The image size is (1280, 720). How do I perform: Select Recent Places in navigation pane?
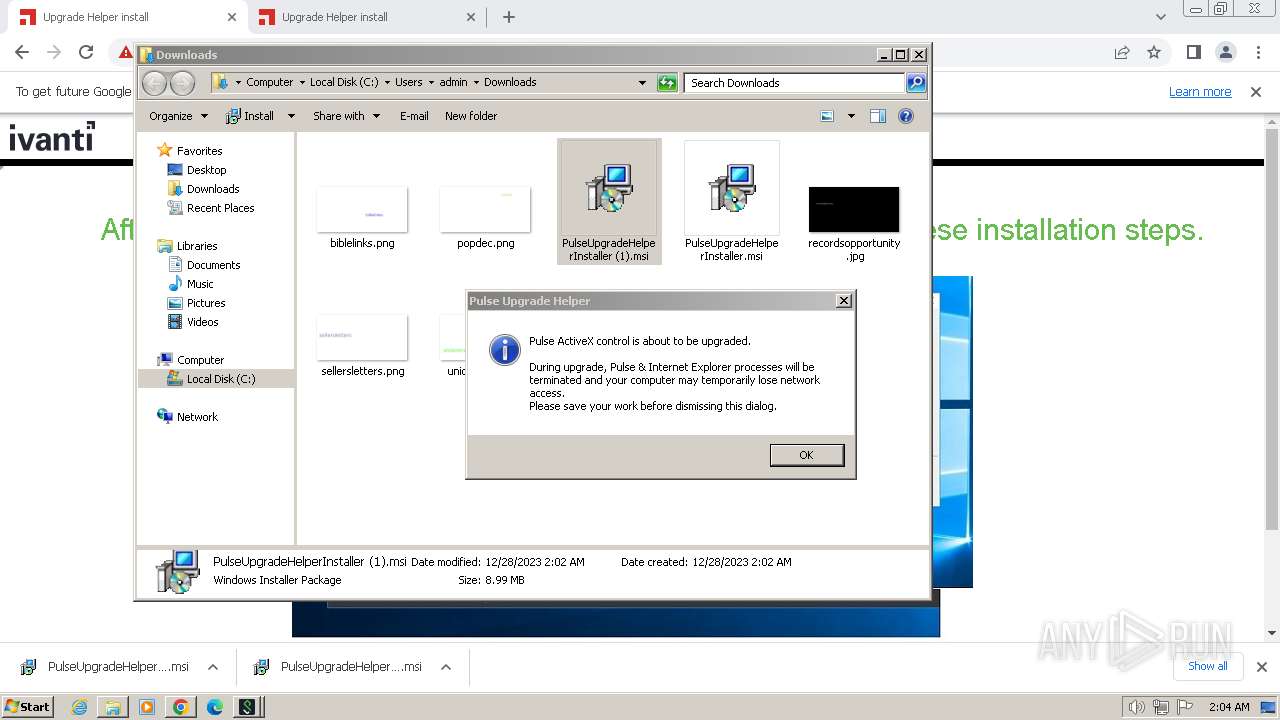(x=220, y=208)
